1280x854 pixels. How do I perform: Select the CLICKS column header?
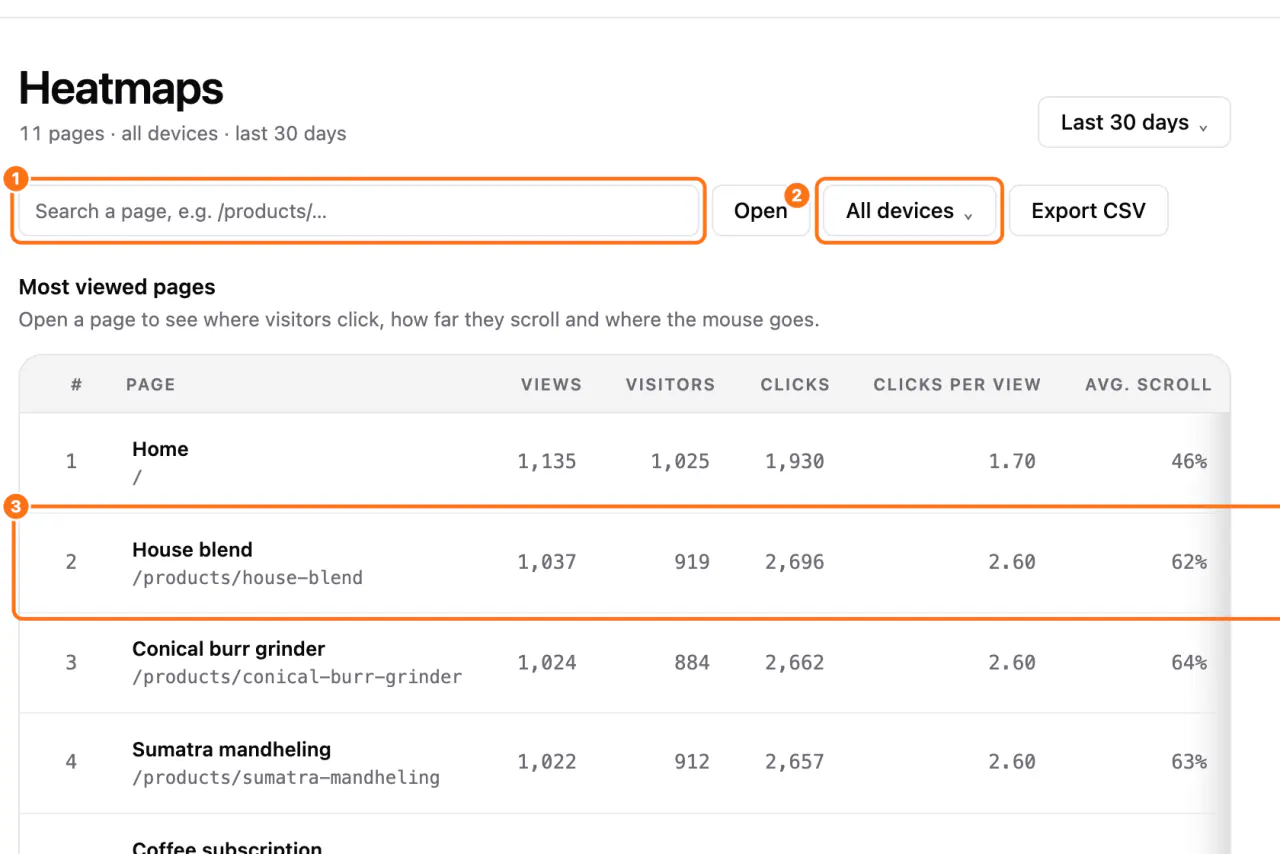(x=795, y=384)
